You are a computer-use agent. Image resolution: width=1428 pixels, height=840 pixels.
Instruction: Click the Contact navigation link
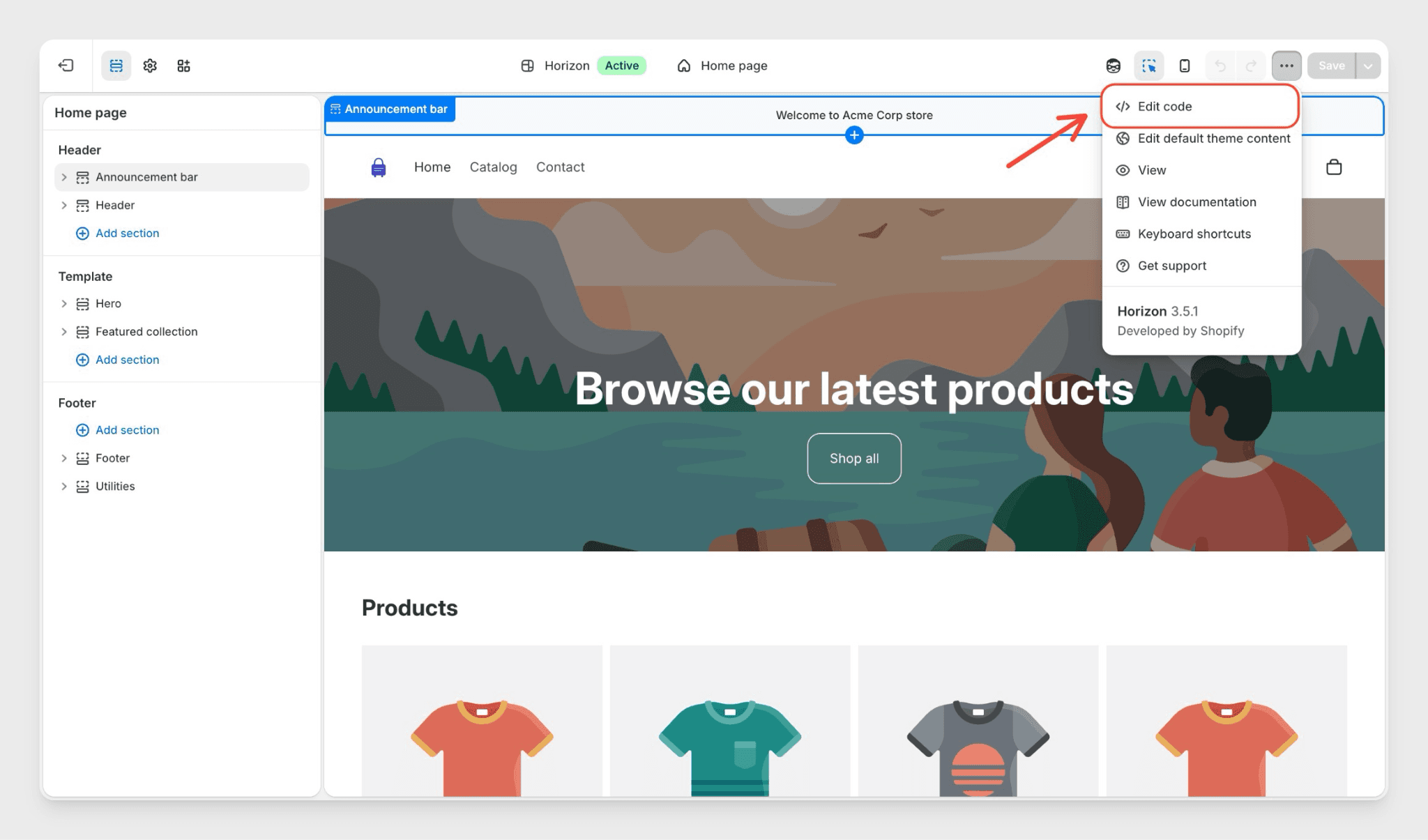560,167
